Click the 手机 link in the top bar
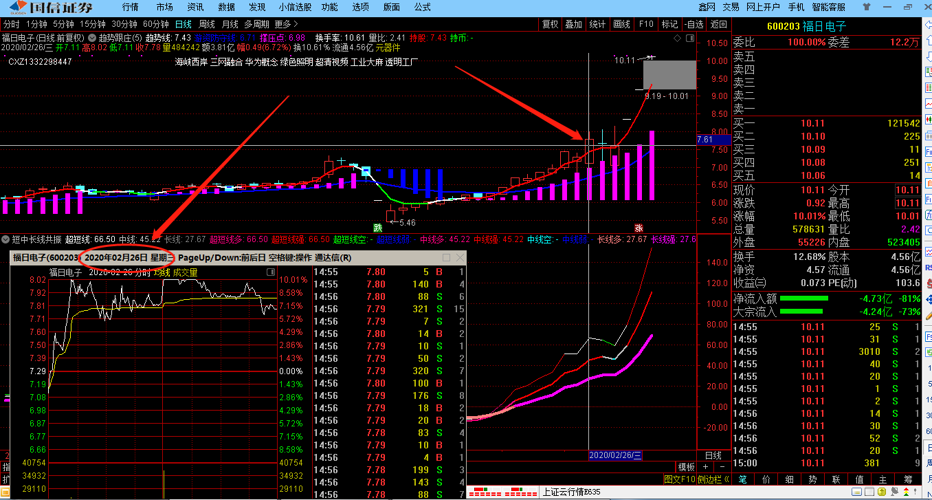This screenshot has width=932, height=500. coord(796,7)
